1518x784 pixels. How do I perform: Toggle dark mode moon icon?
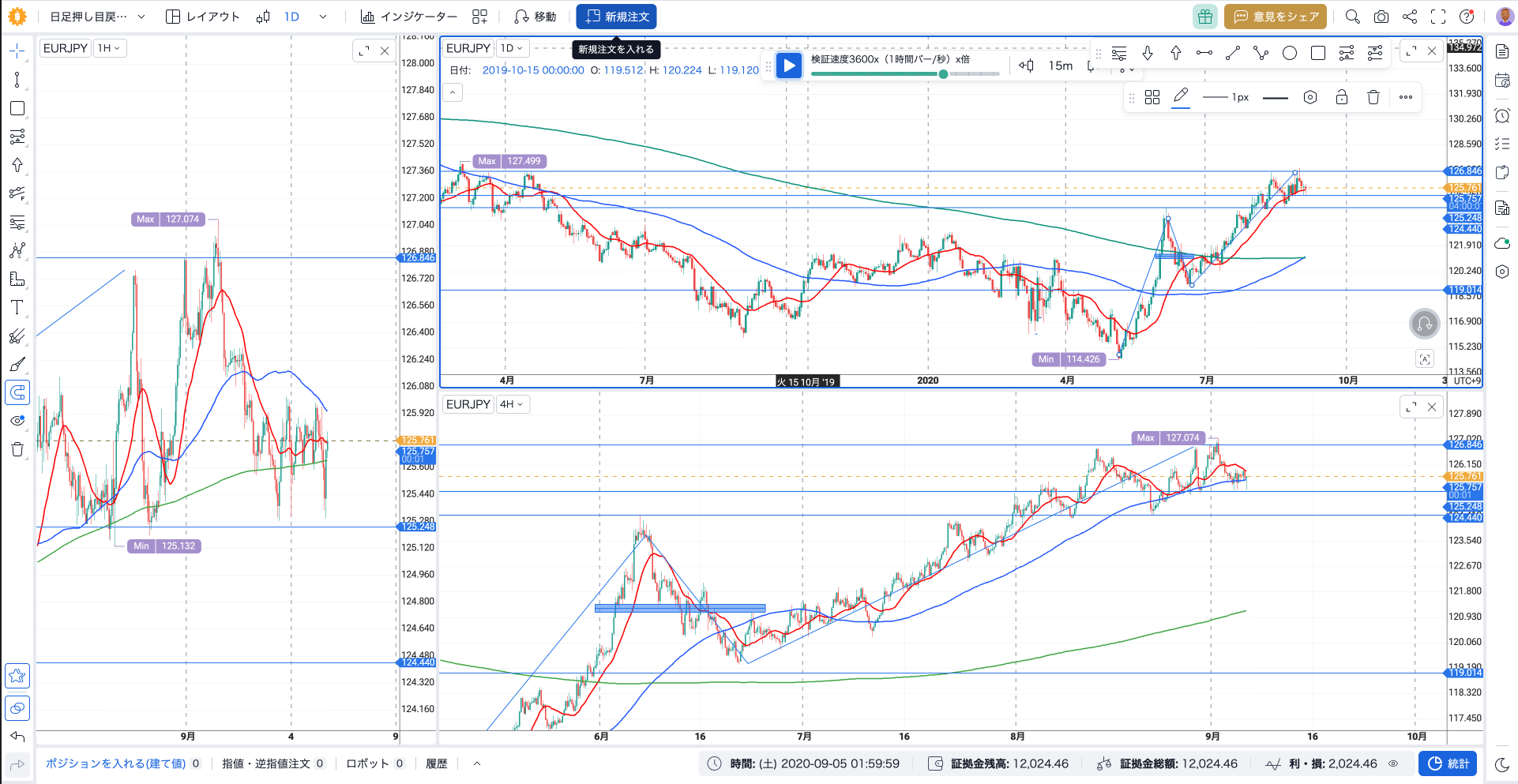(1502, 764)
